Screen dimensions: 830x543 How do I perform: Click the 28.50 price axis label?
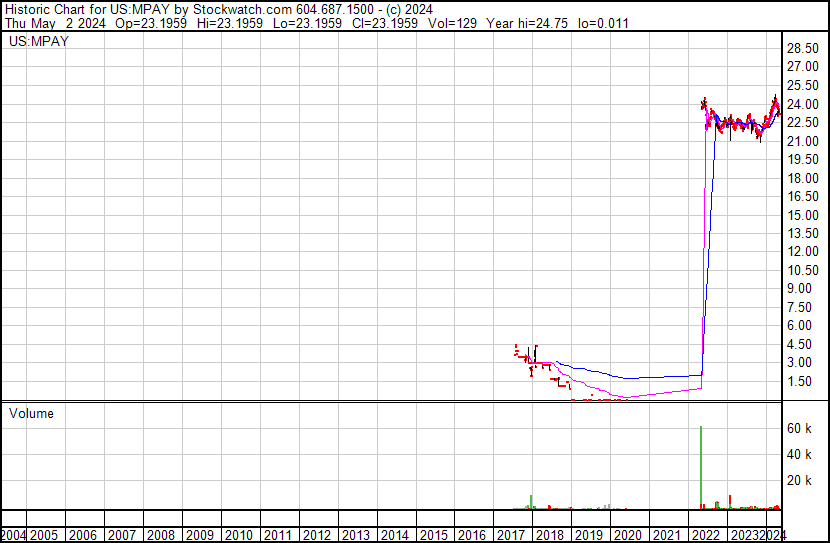(800, 50)
